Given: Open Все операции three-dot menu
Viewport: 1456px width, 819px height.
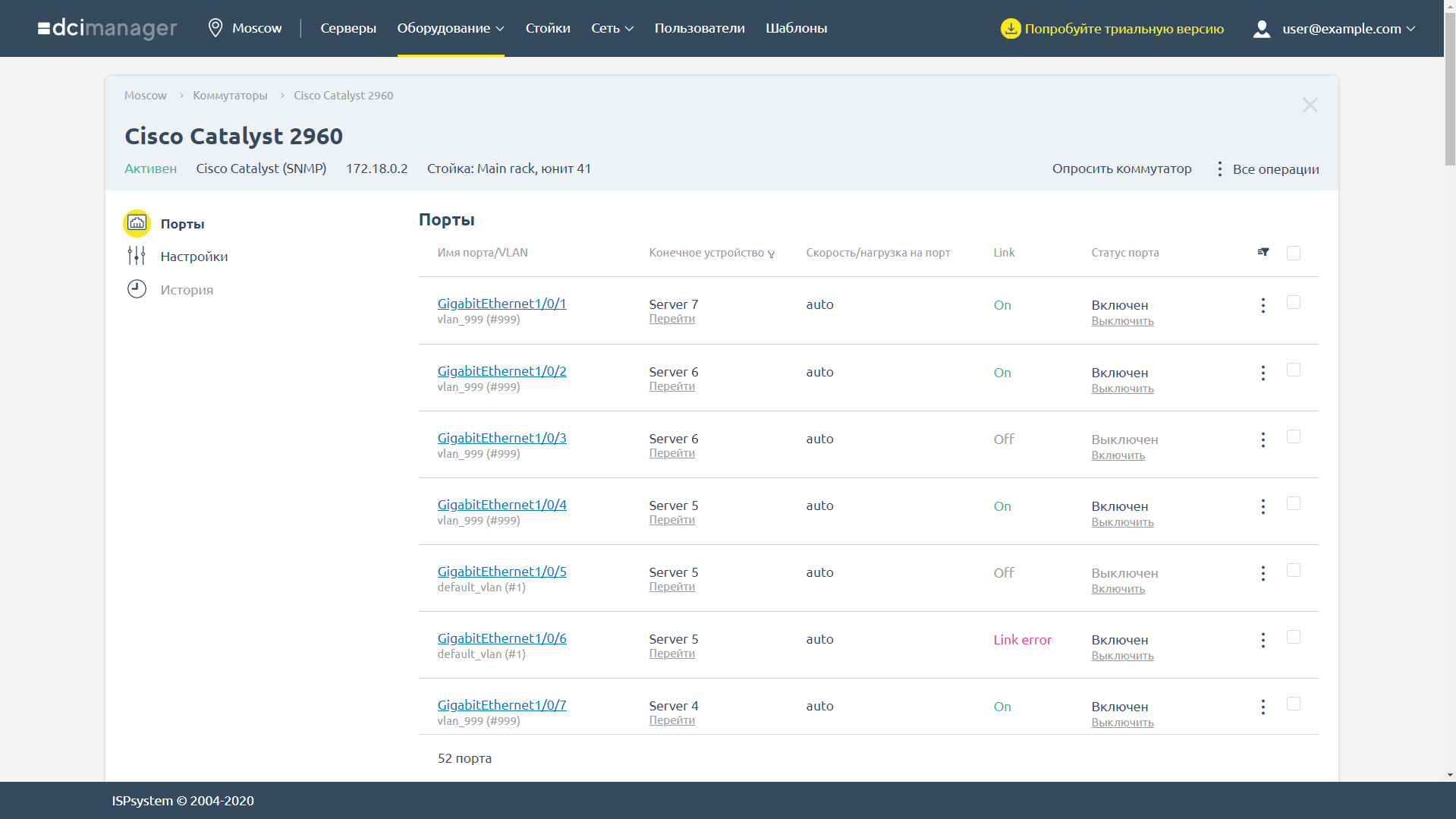Looking at the screenshot, I should [1220, 169].
